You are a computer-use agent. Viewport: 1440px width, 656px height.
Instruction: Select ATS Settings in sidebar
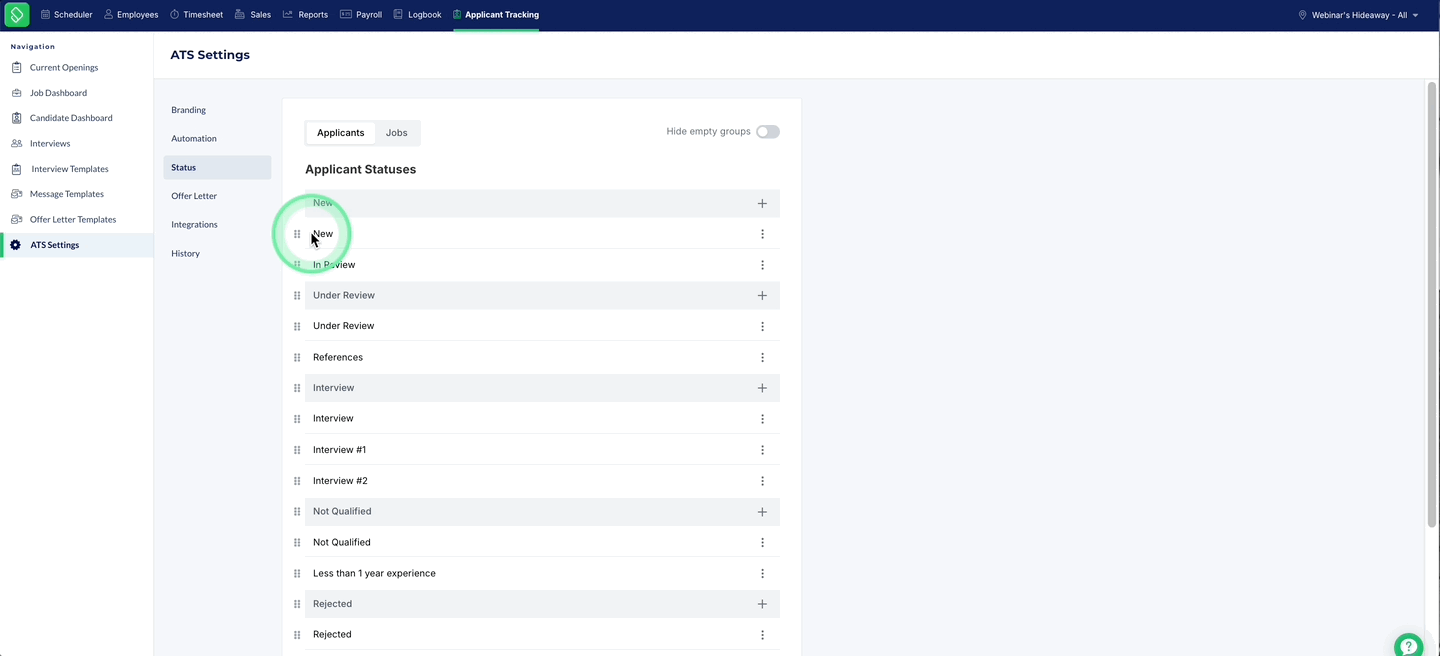(77, 245)
